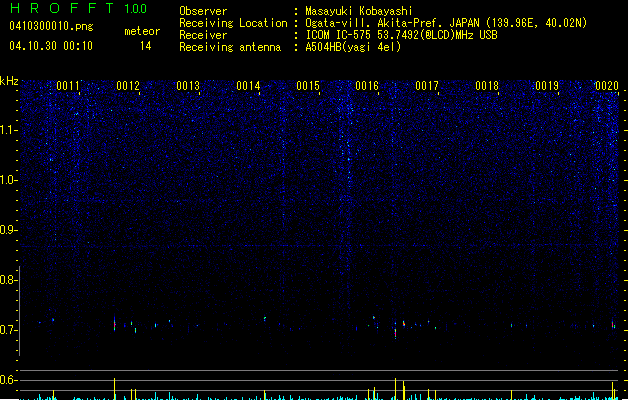Click the 0013 time marker
629x400 pixels.
point(188,86)
